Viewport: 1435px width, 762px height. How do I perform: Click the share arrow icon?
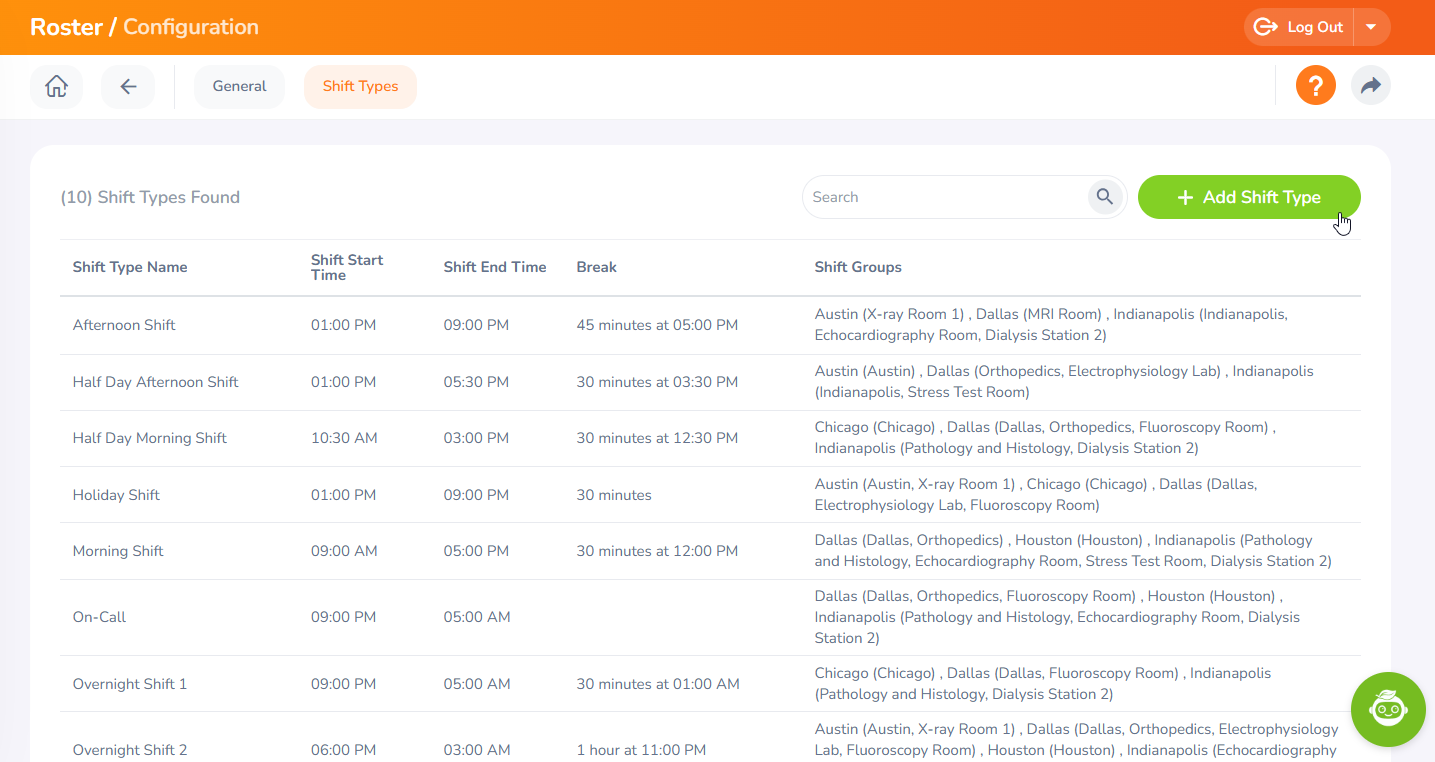click(x=1370, y=86)
